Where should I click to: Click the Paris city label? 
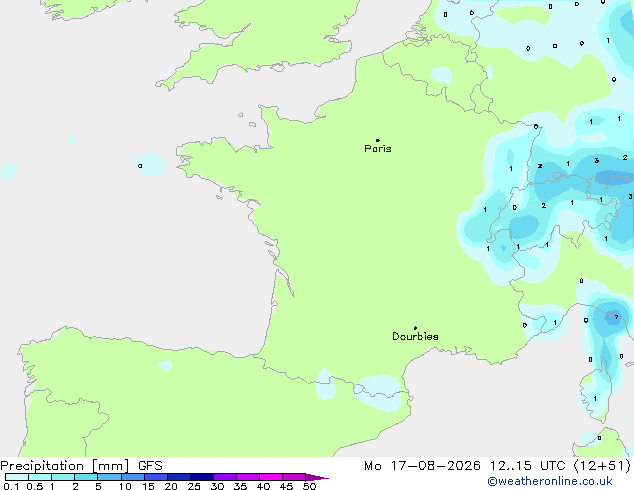point(378,149)
